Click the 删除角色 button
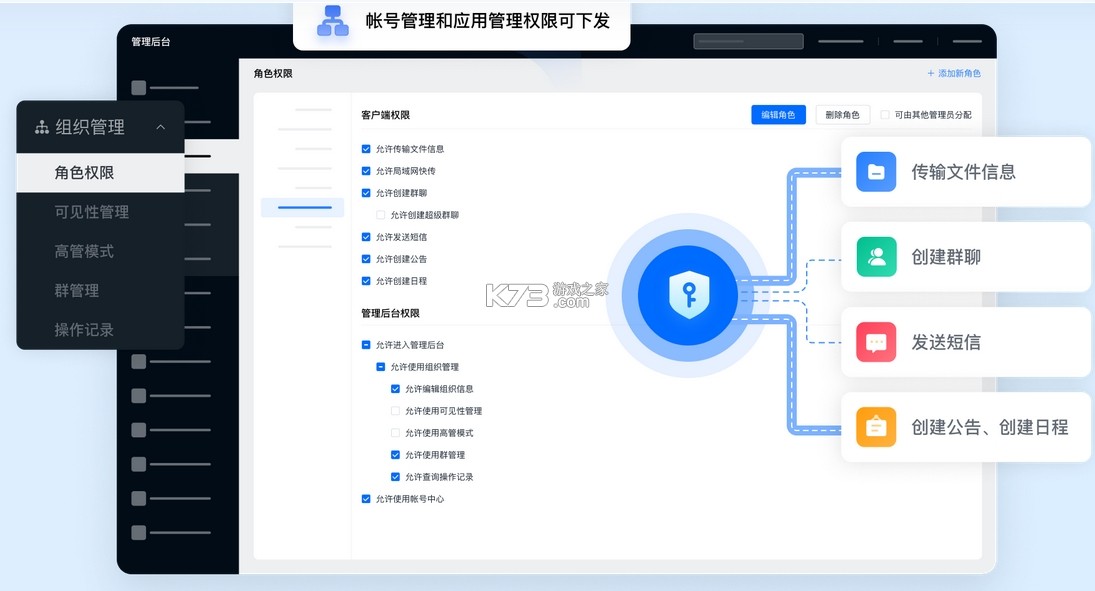This screenshot has height=591, width=1095. [842, 115]
